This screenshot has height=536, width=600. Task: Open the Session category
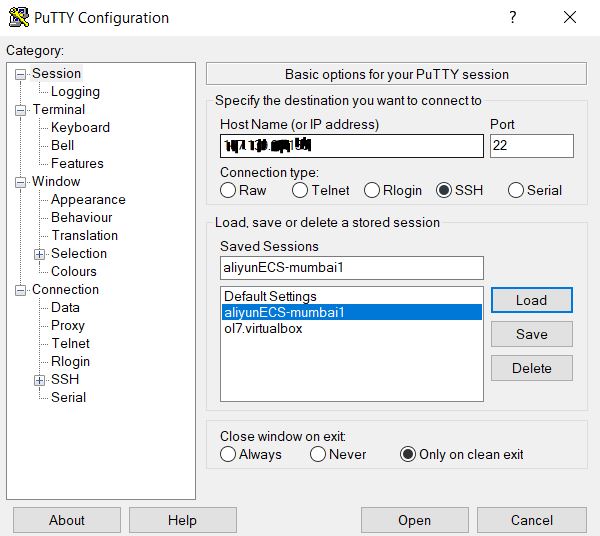pos(56,73)
